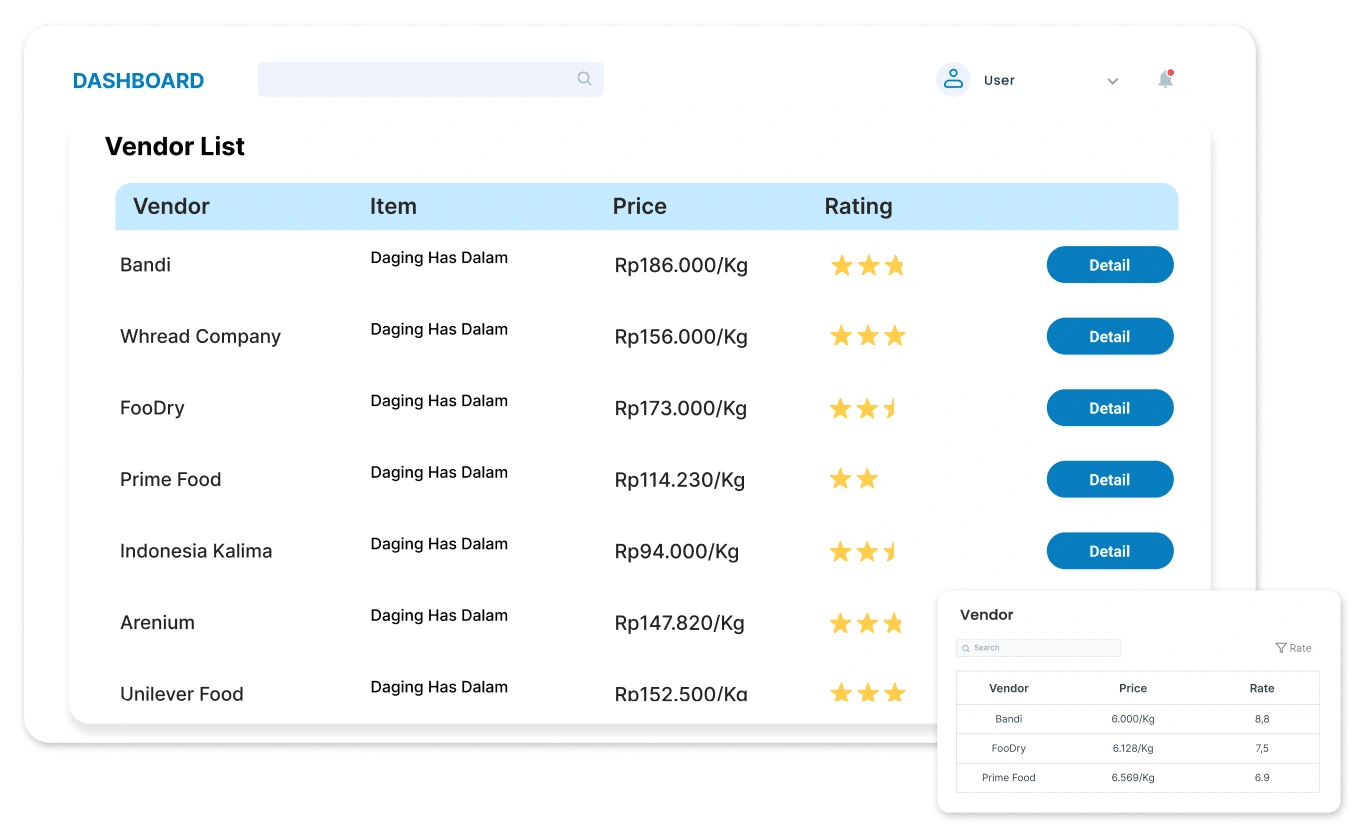The height and width of the screenshot is (836, 1367).
Task: Open the notifications bell
Action: 1165,80
